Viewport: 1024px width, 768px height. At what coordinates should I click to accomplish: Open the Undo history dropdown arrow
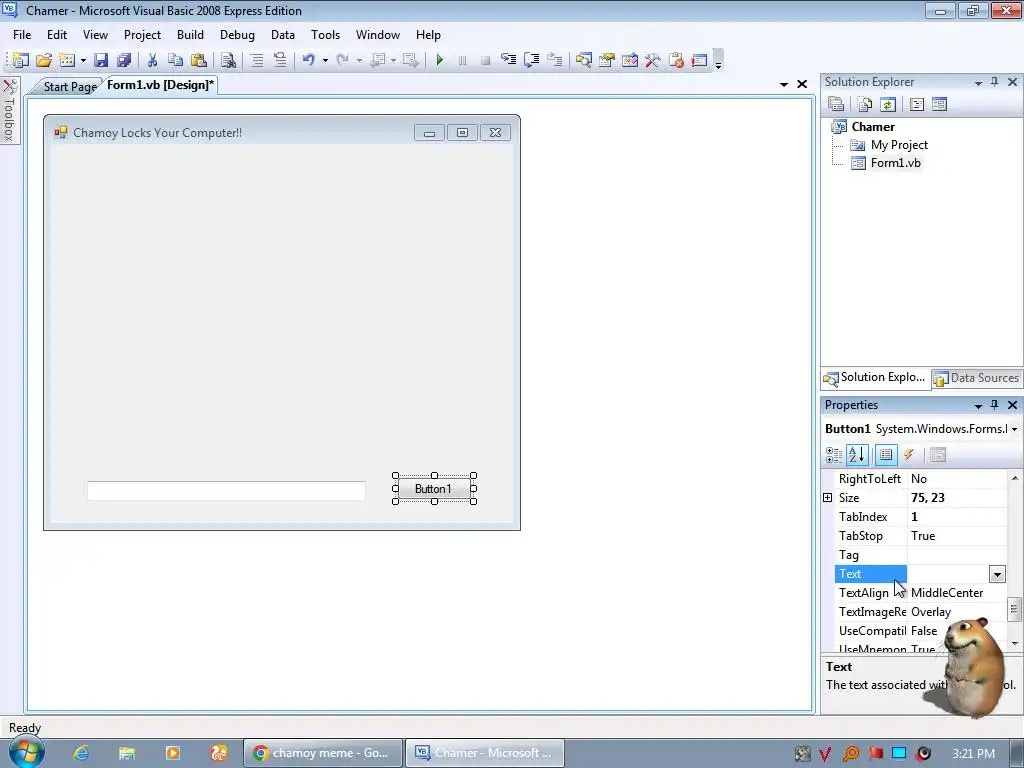tap(325, 60)
